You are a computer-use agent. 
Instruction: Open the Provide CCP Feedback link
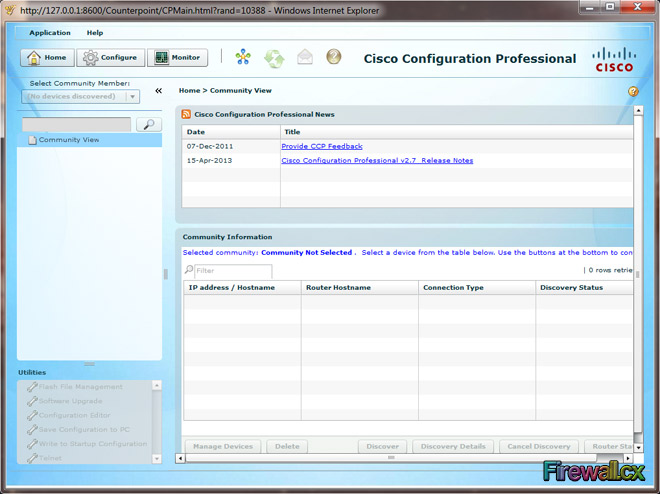click(322, 146)
